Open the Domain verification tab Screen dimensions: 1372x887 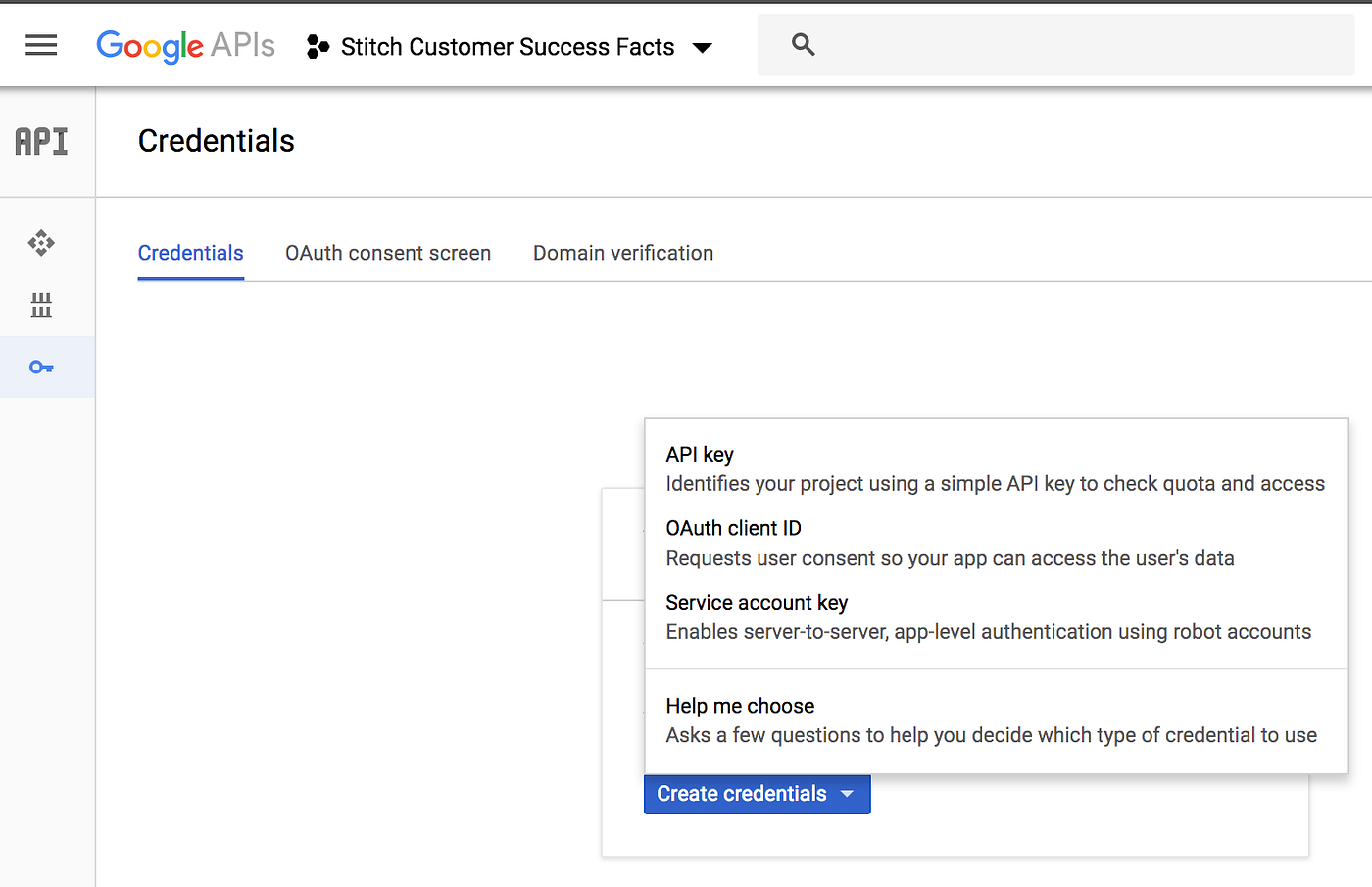[x=623, y=253]
